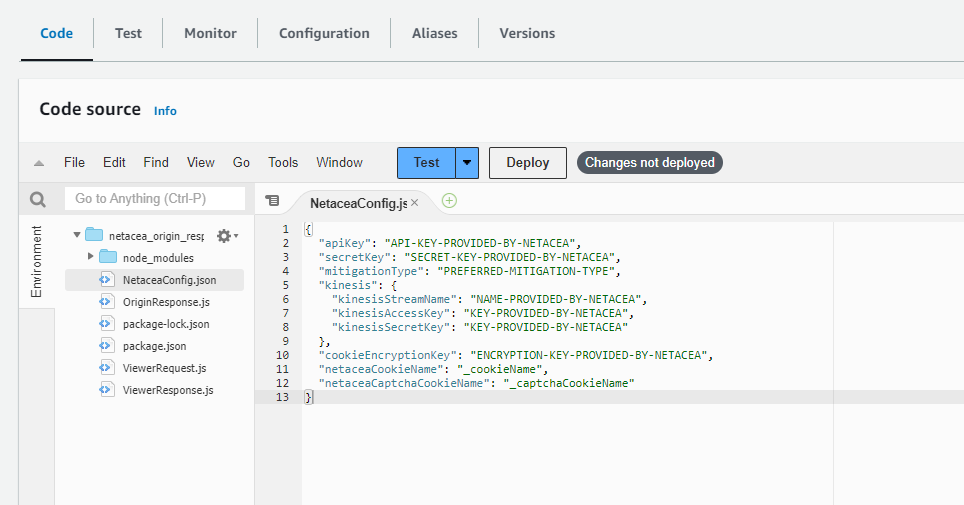Close the NetaceaConfig.js editor tab
Image resolution: width=964 pixels, height=505 pixels.
pos(415,203)
